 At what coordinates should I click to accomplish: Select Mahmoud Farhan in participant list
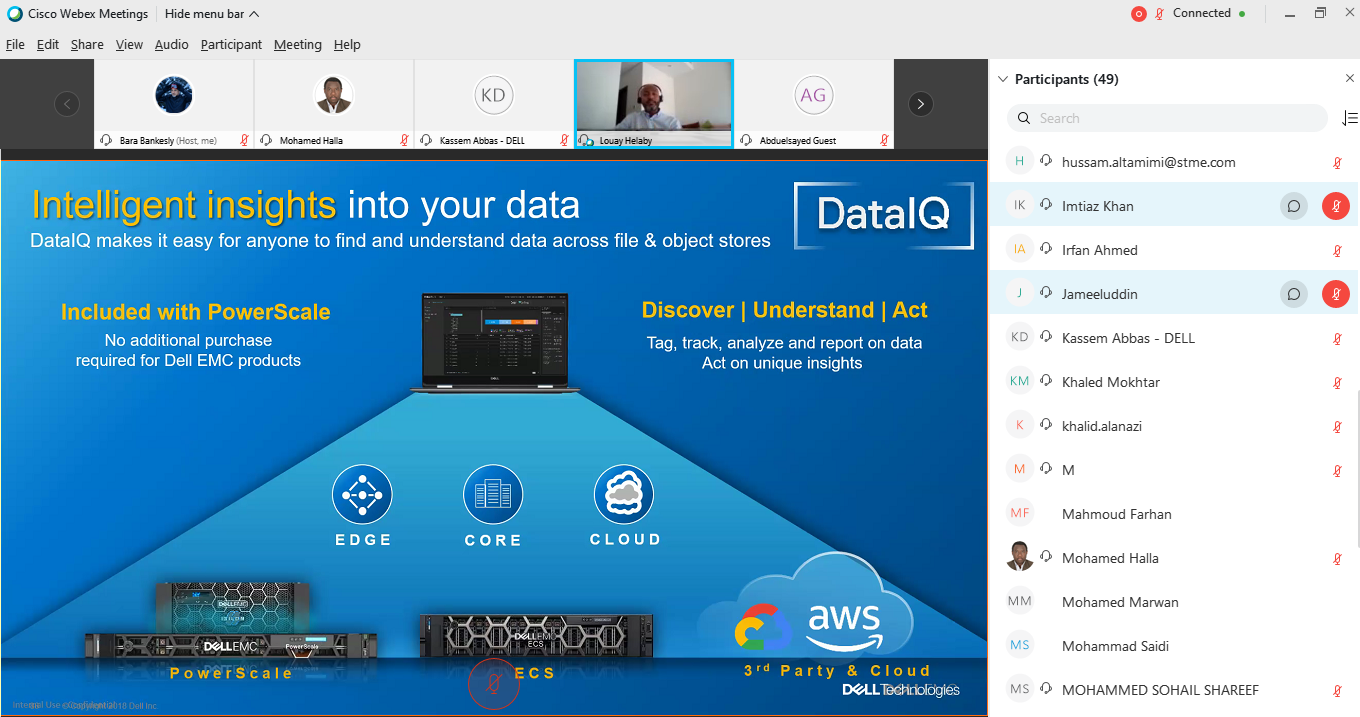(x=1173, y=514)
